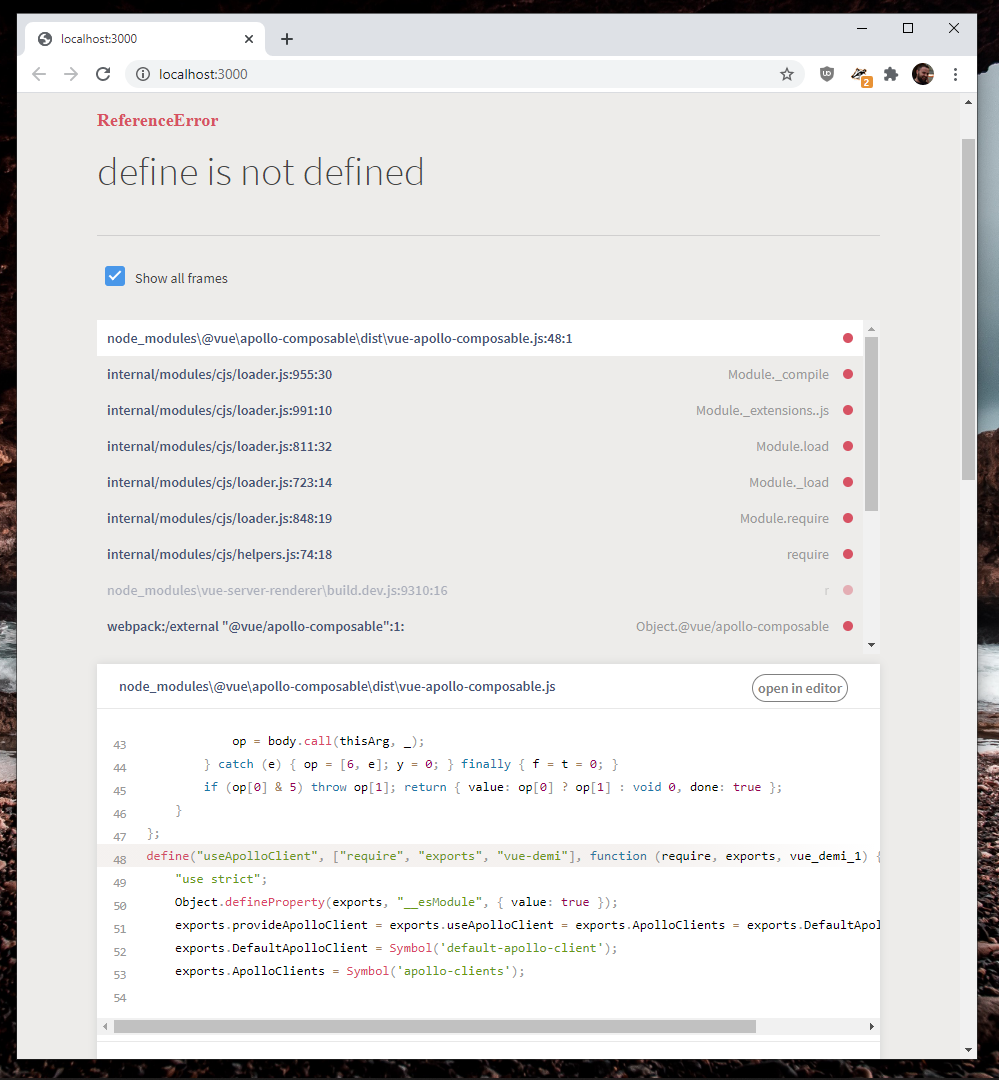The width and height of the screenshot is (999, 1080).
Task: Open Chrome's three-dot menu
Action: [x=954, y=74]
